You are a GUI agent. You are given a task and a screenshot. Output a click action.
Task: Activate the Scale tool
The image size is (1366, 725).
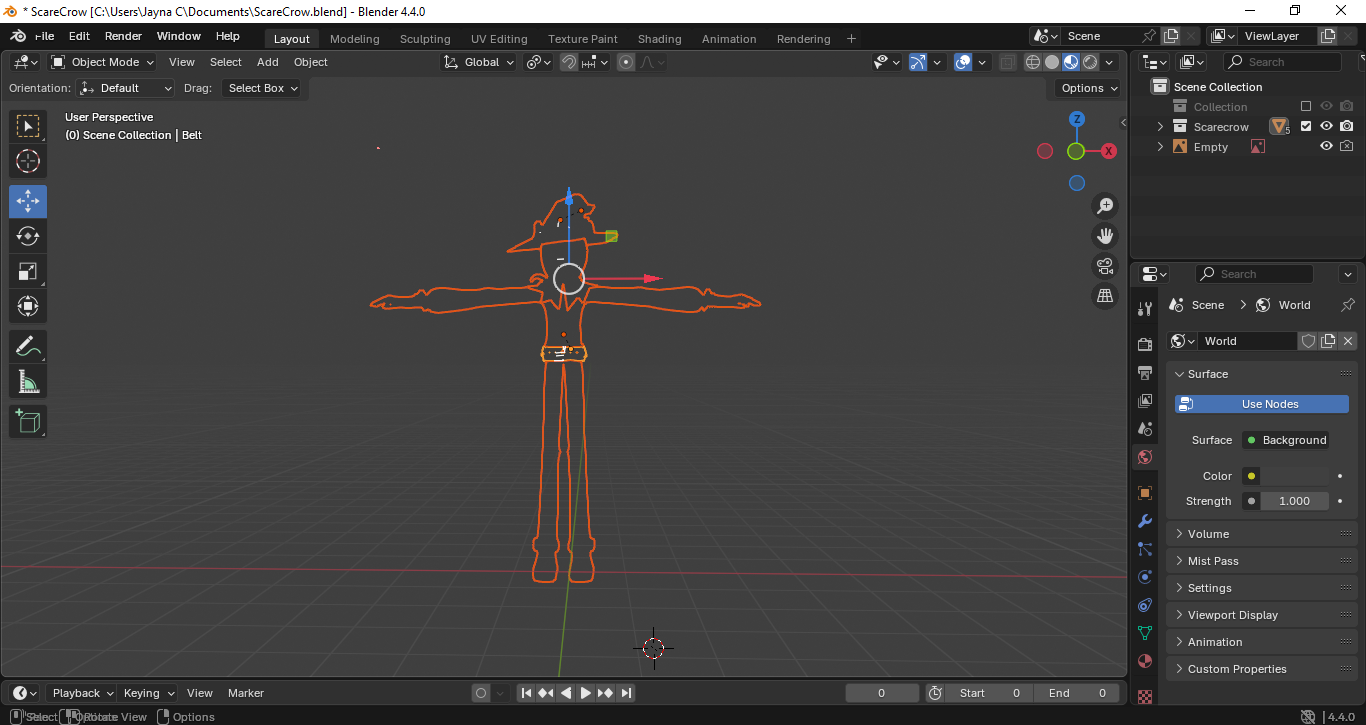pyautogui.click(x=28, y=271)
